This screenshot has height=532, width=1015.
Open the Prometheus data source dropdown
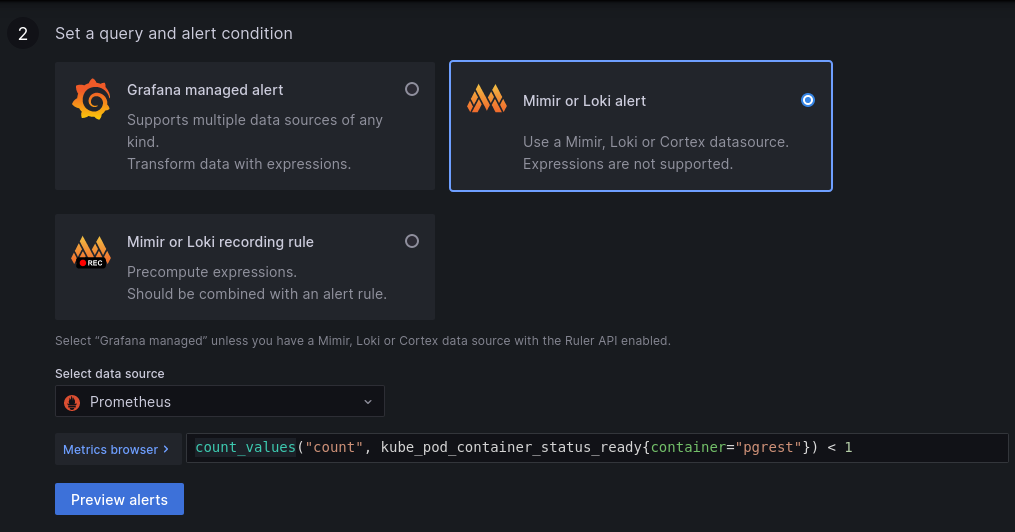(219, 401)
